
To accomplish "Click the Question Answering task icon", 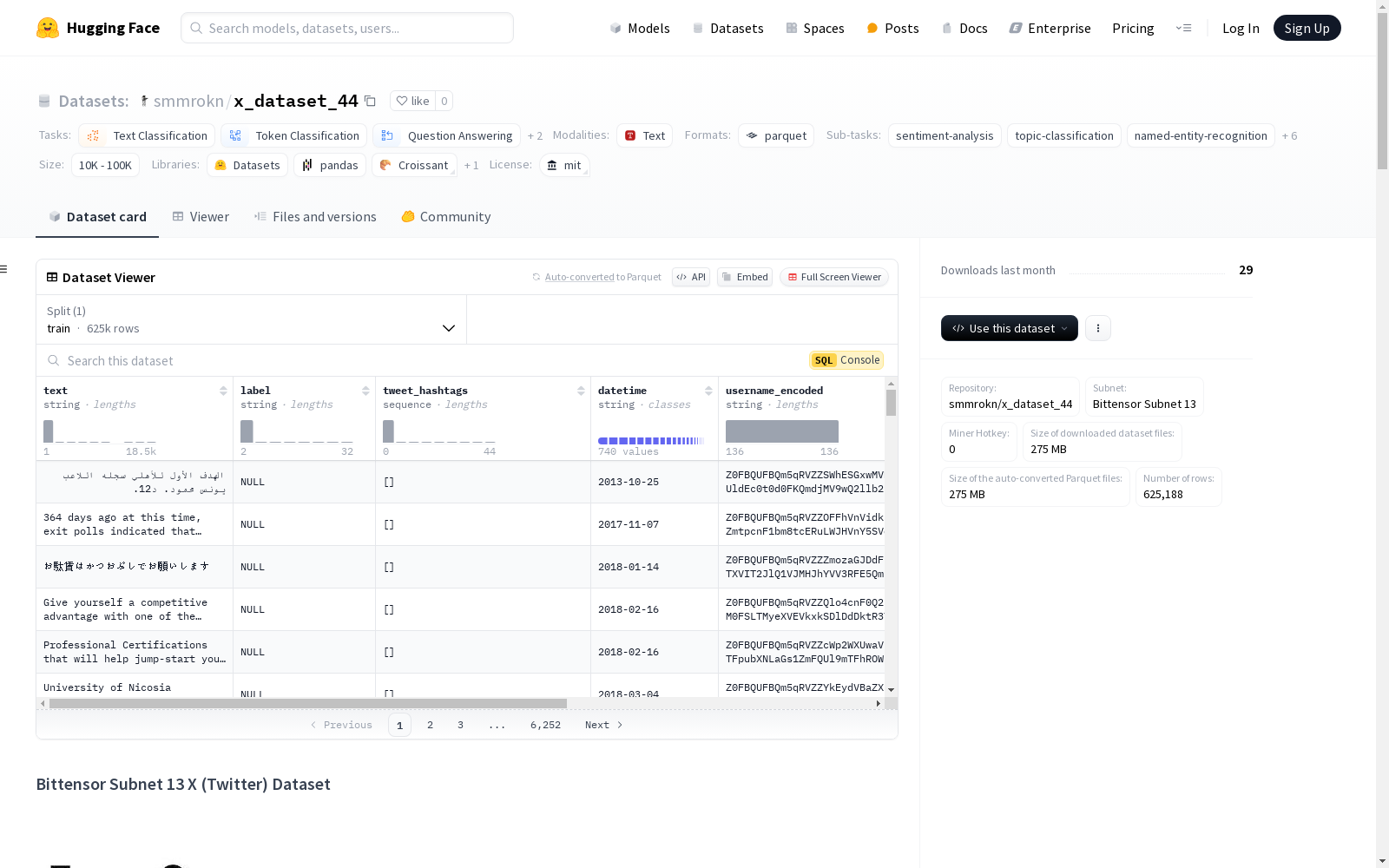I will click(x=387, y=135).
